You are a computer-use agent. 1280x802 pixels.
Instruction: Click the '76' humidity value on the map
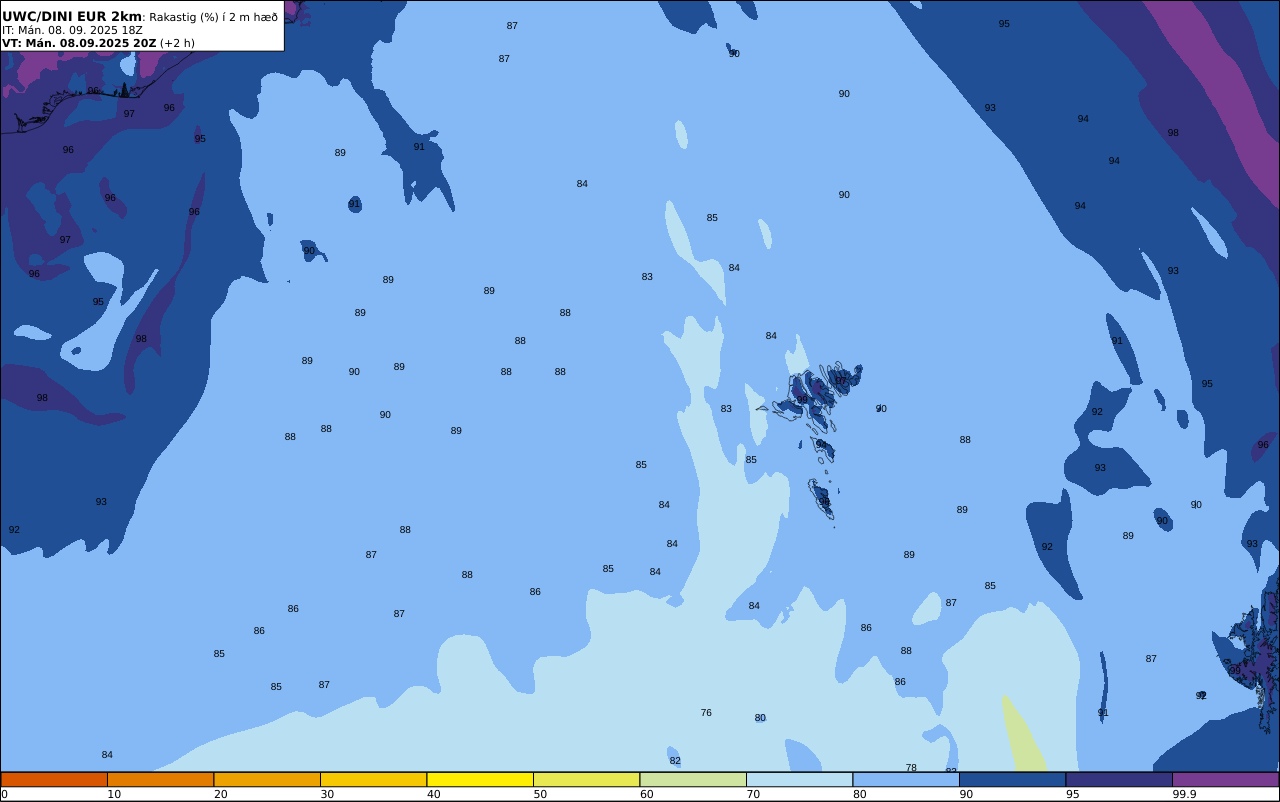click(x=706, y=713)
